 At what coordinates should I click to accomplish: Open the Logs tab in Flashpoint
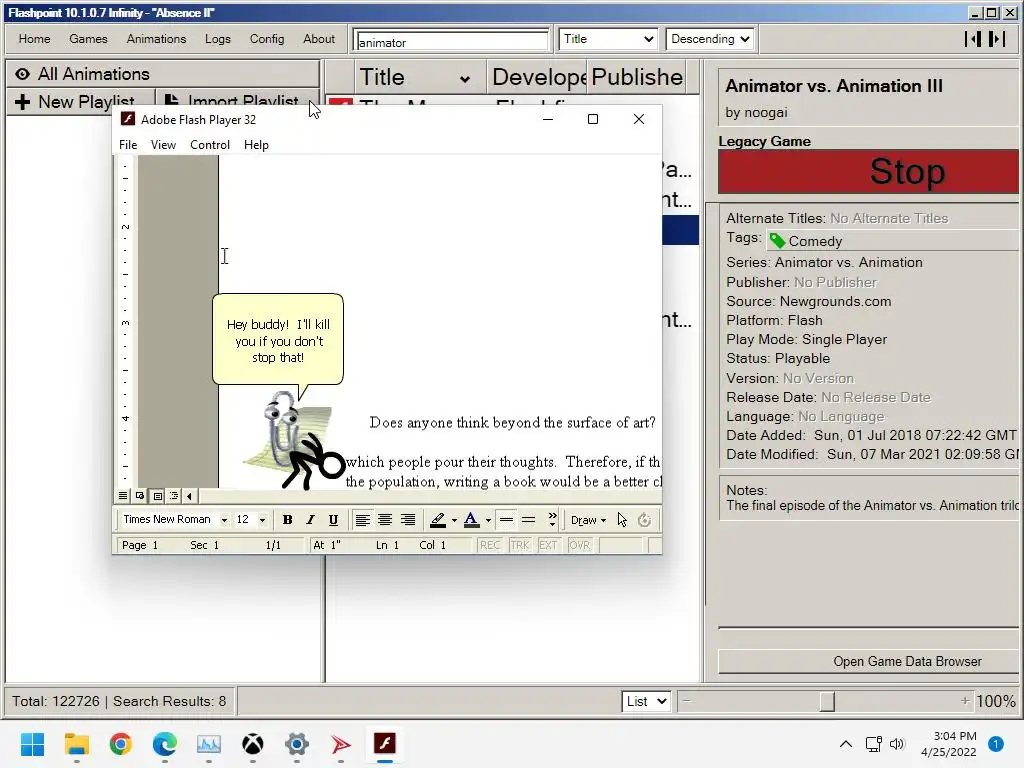pyautogui.click(x=217, y=39)
